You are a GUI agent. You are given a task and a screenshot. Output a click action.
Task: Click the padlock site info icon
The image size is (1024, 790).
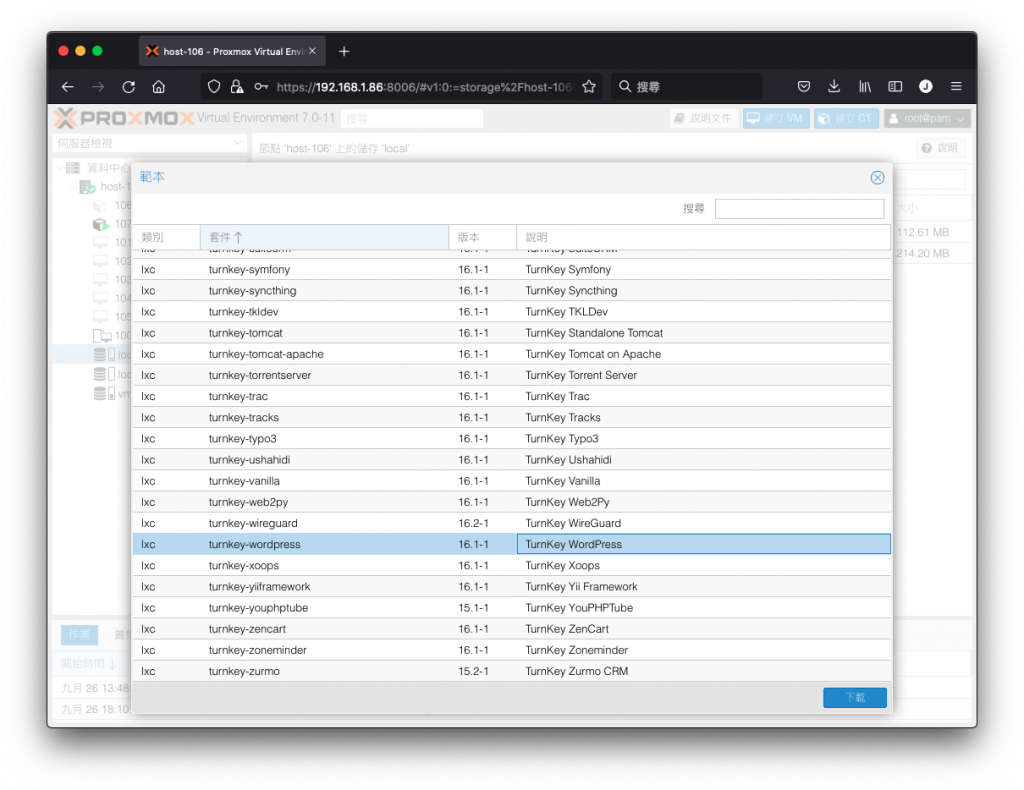pos(237,87)
